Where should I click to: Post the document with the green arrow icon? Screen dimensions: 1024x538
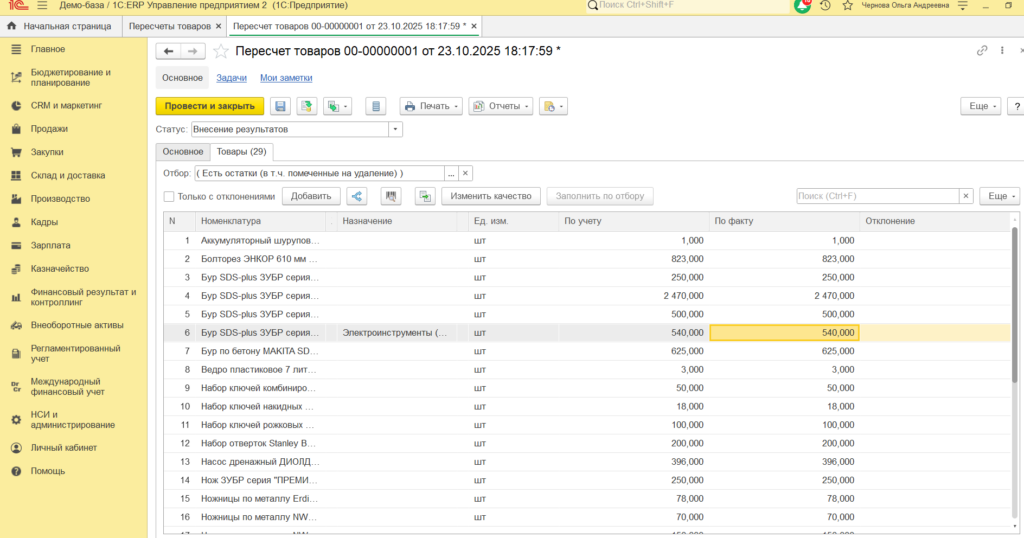click(306, 106)
